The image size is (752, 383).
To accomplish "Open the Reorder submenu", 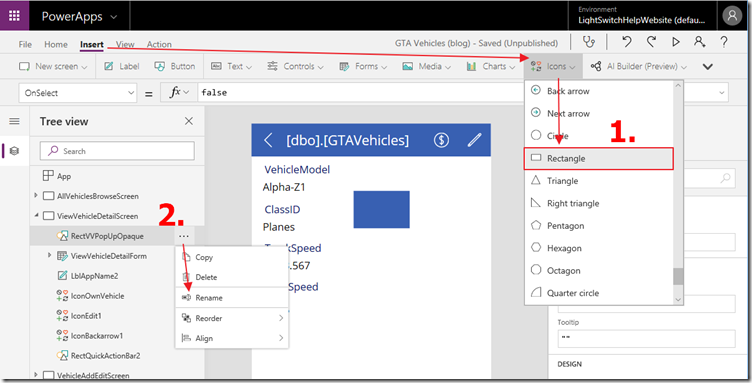I will coord(232,318).
